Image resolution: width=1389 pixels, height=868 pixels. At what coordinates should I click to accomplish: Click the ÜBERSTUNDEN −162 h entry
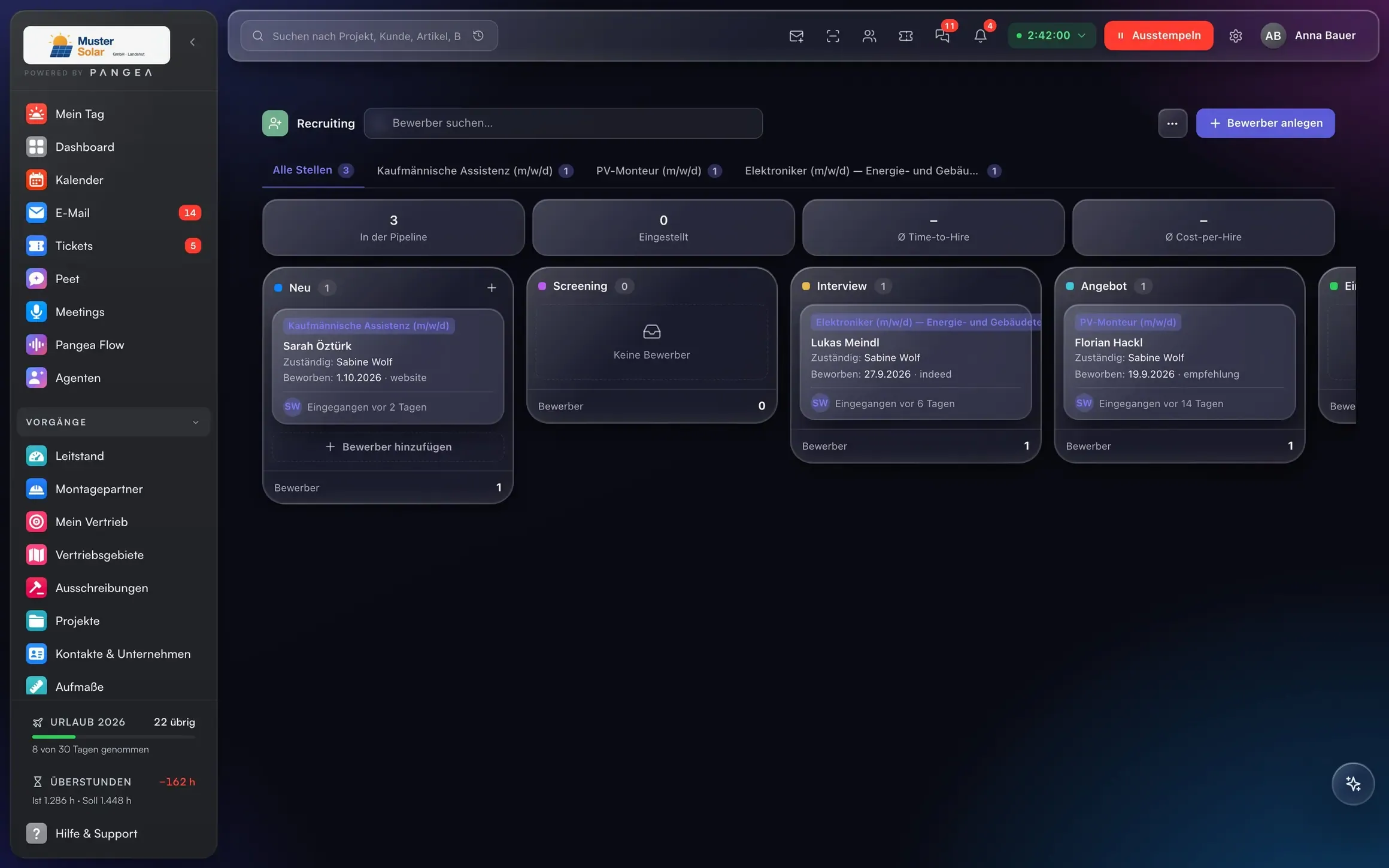114,790
